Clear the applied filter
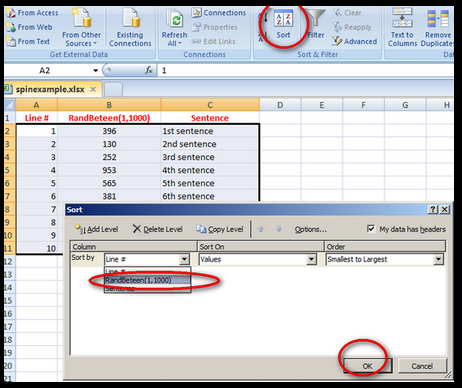The width and height of the screenshot is (462, 388). [347, 13]
